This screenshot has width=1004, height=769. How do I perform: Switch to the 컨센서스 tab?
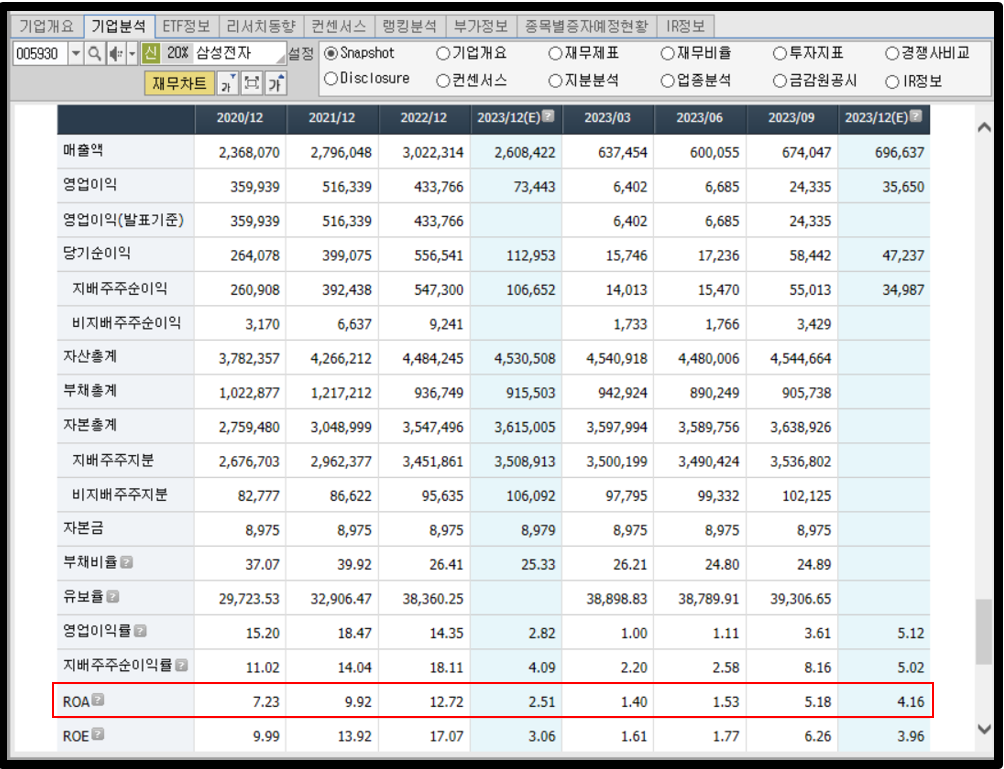coord(339,26)
